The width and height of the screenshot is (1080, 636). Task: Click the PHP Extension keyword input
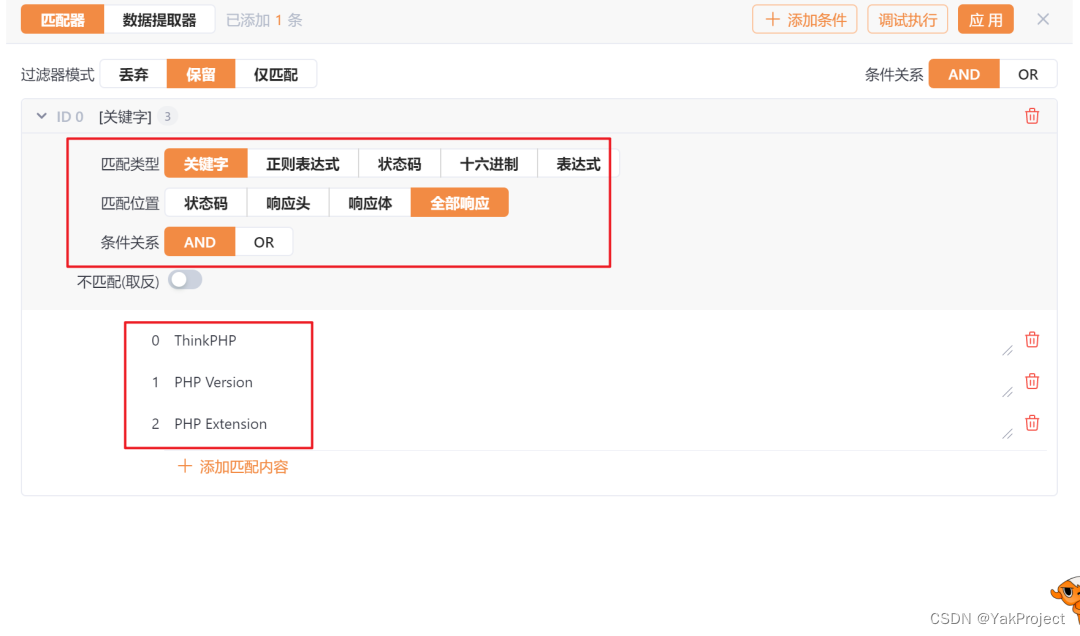coord(589,424)
